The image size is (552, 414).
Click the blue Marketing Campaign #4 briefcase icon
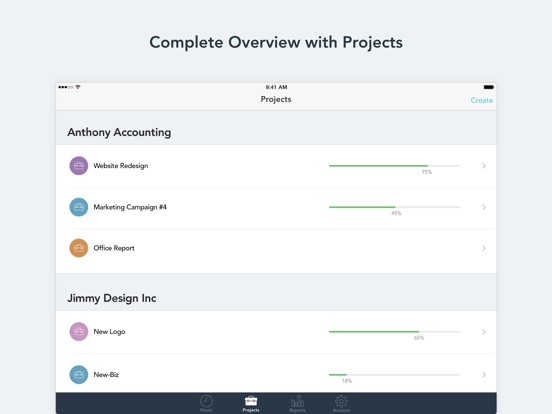(x=79, y=207)
